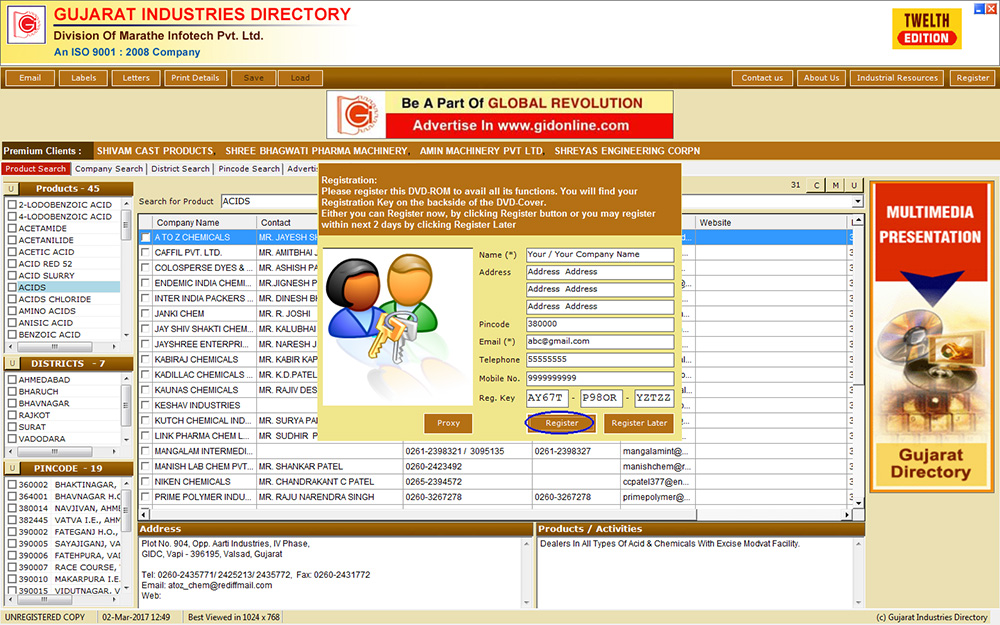Click ACID SLURRY in the products list
The image size is (1000, 625).
click(x=47, y=276)
